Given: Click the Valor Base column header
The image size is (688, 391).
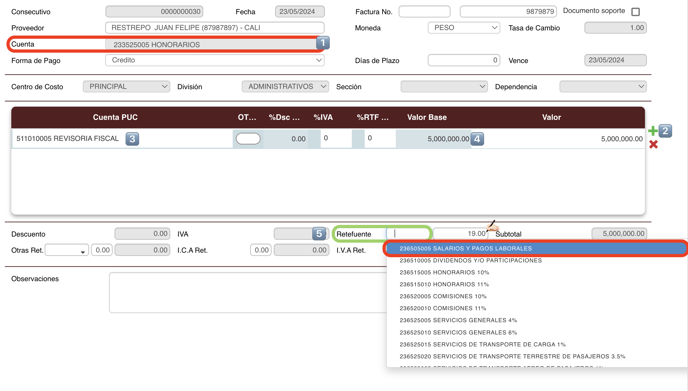Looking at the screenshot, I should click(427, 117).
